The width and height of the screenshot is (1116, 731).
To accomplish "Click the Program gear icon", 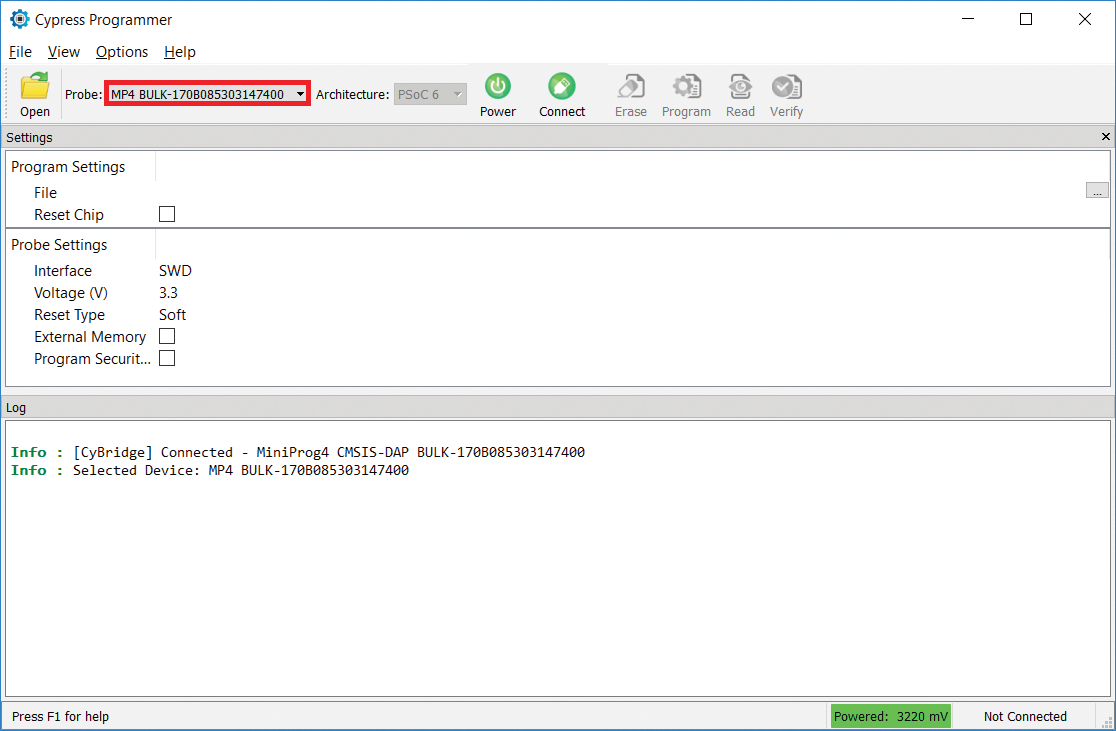I will coord(686,87).
